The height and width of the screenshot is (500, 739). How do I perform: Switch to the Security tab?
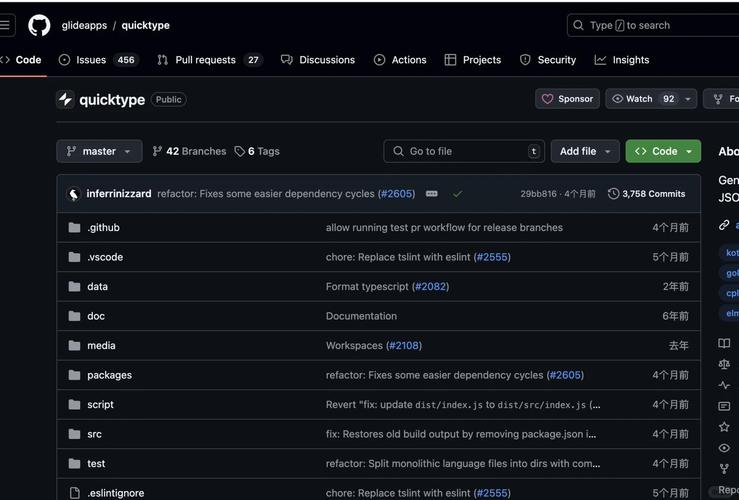coord(548,60)
